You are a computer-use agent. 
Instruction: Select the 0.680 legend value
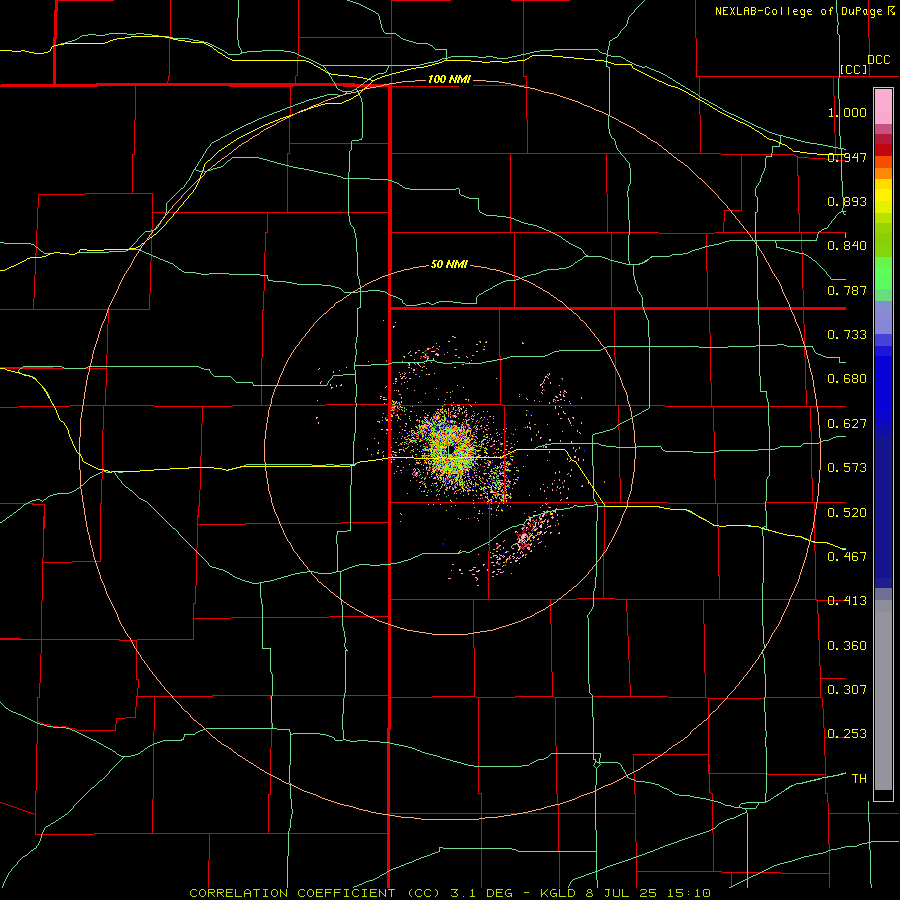847,379
